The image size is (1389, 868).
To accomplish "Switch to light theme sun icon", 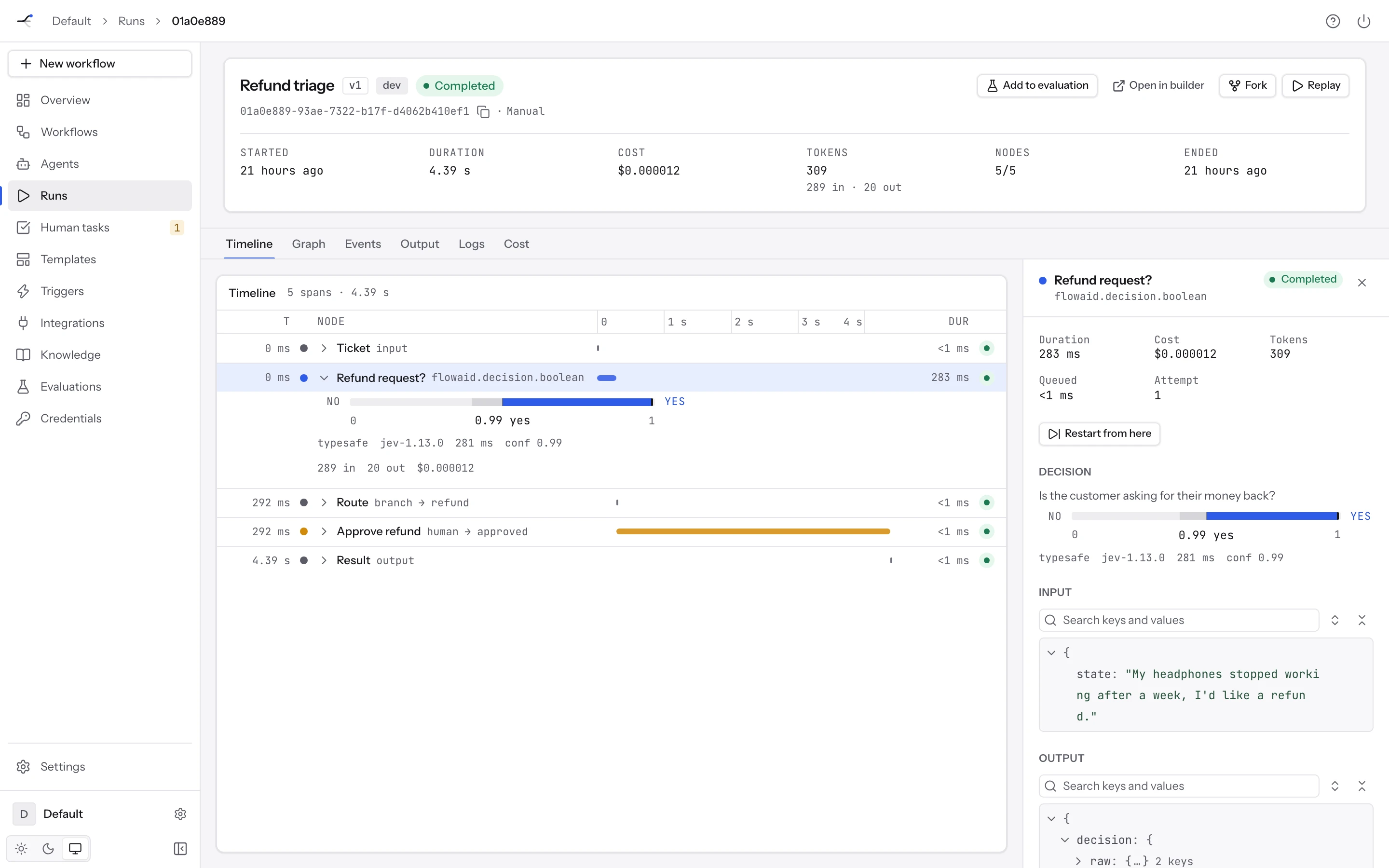I will coord(21,849).
